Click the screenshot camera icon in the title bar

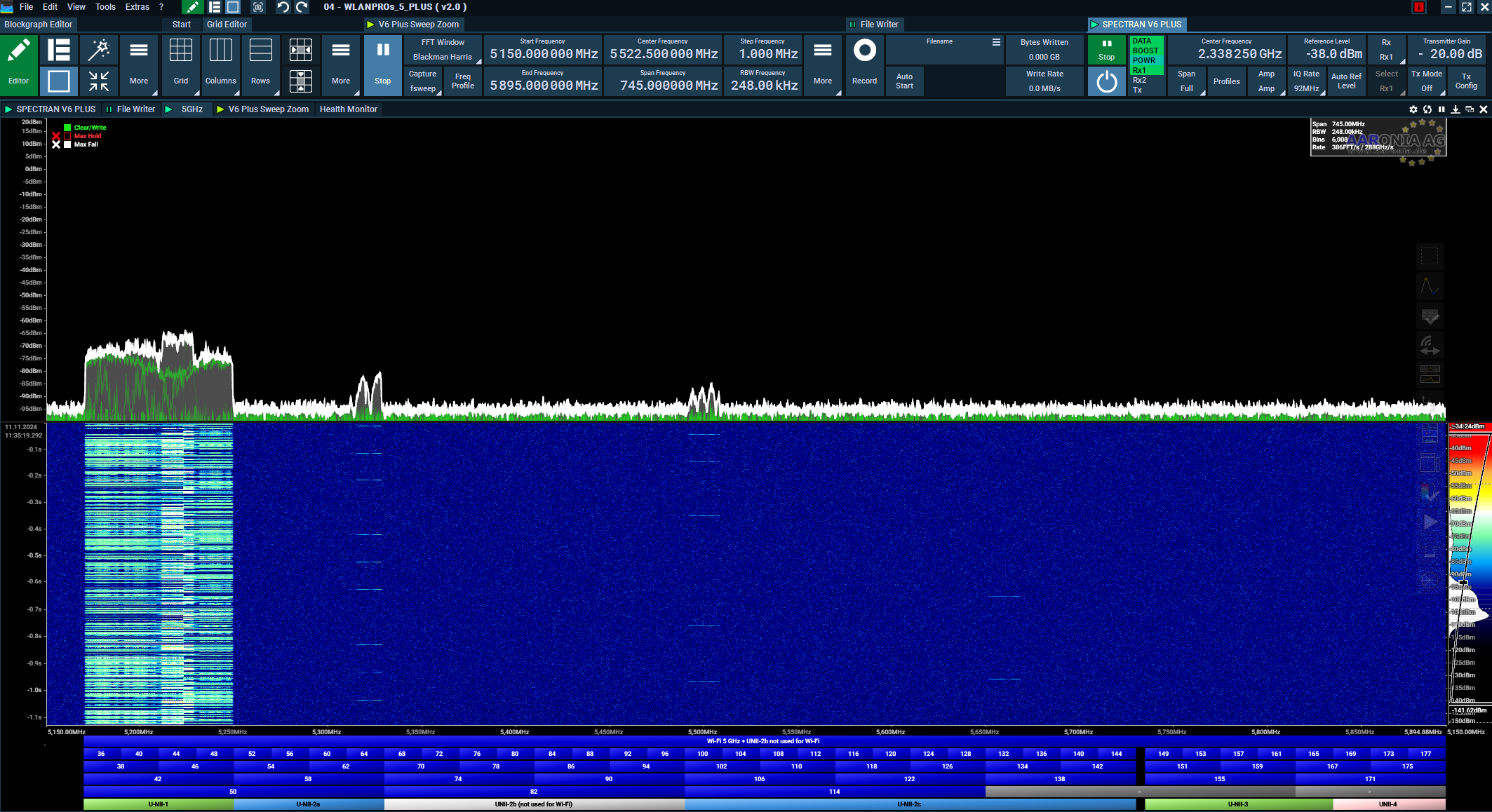coord(258,7)
